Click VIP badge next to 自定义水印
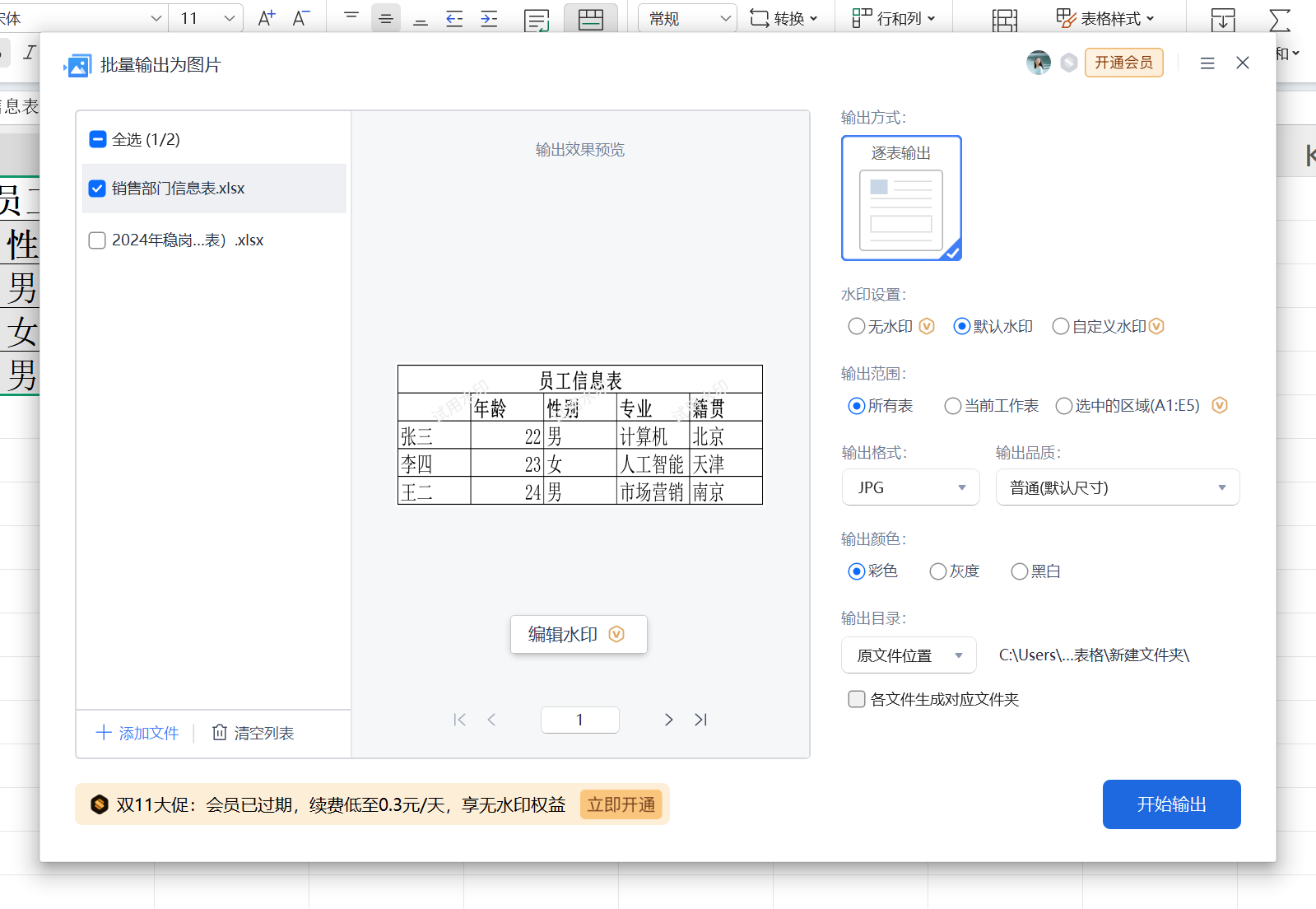Viewport: 1316px width, 909px height. (x=1156, y=327)
